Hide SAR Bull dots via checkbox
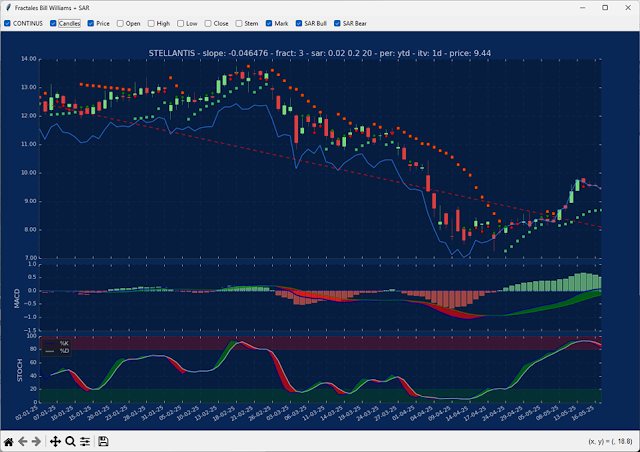 coord(298,22)
